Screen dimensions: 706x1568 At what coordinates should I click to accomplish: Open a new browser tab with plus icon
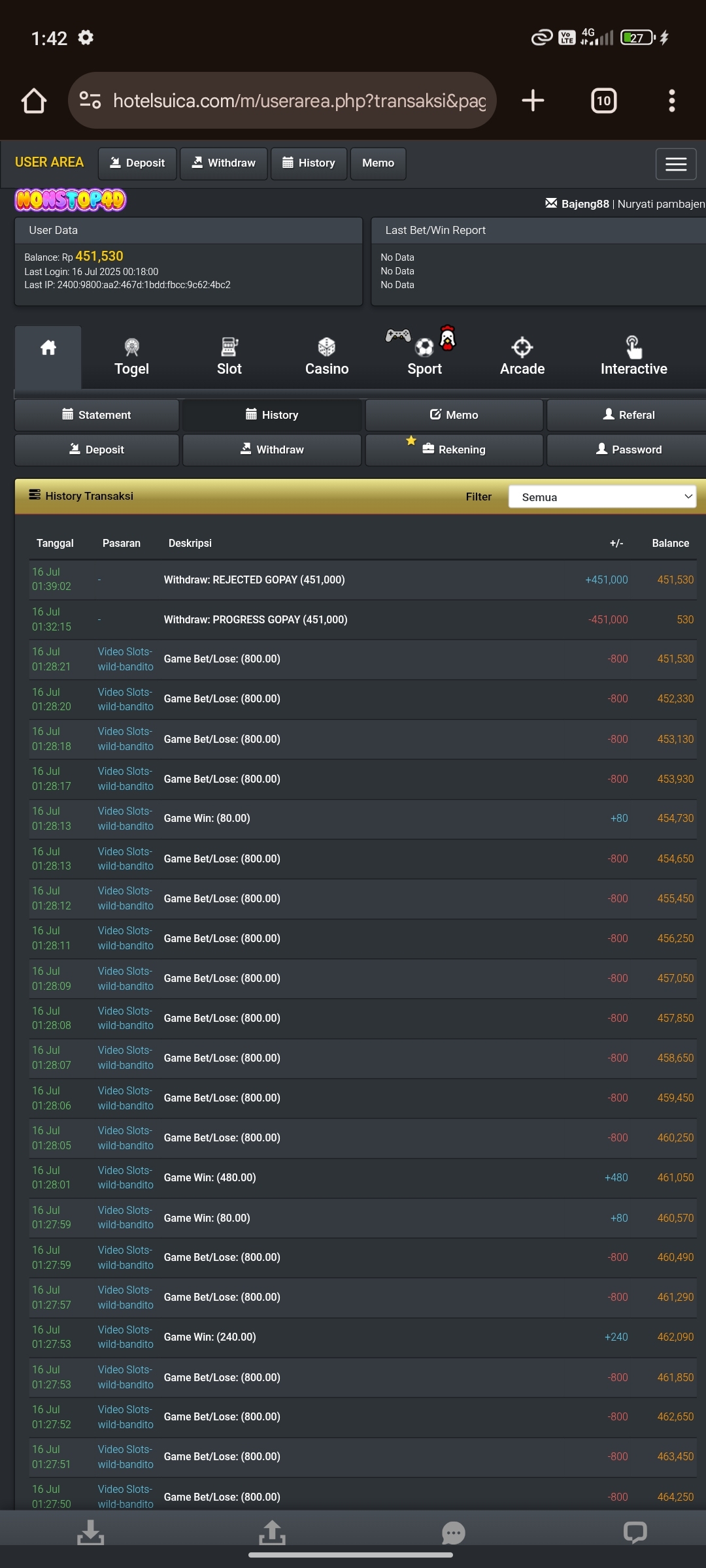[533, 101]
